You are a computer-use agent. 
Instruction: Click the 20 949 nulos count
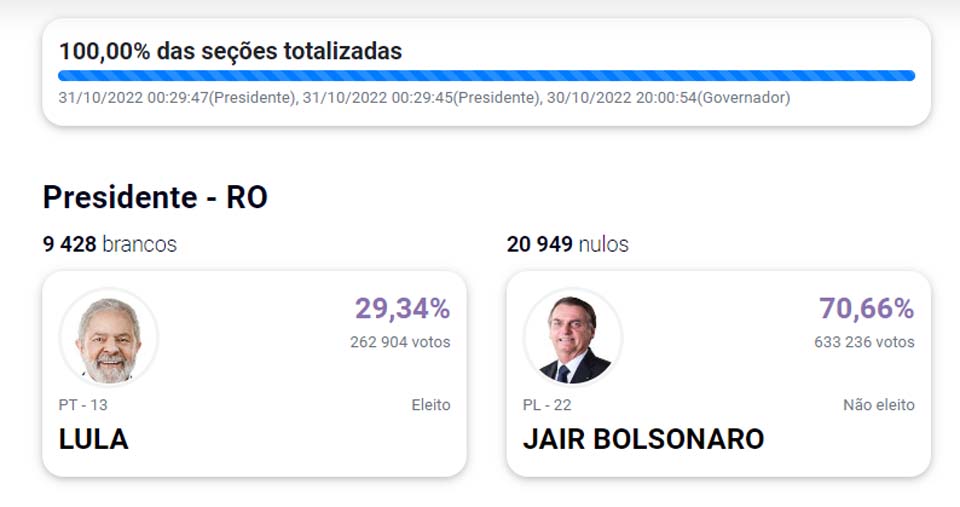(x=568, y=244)
